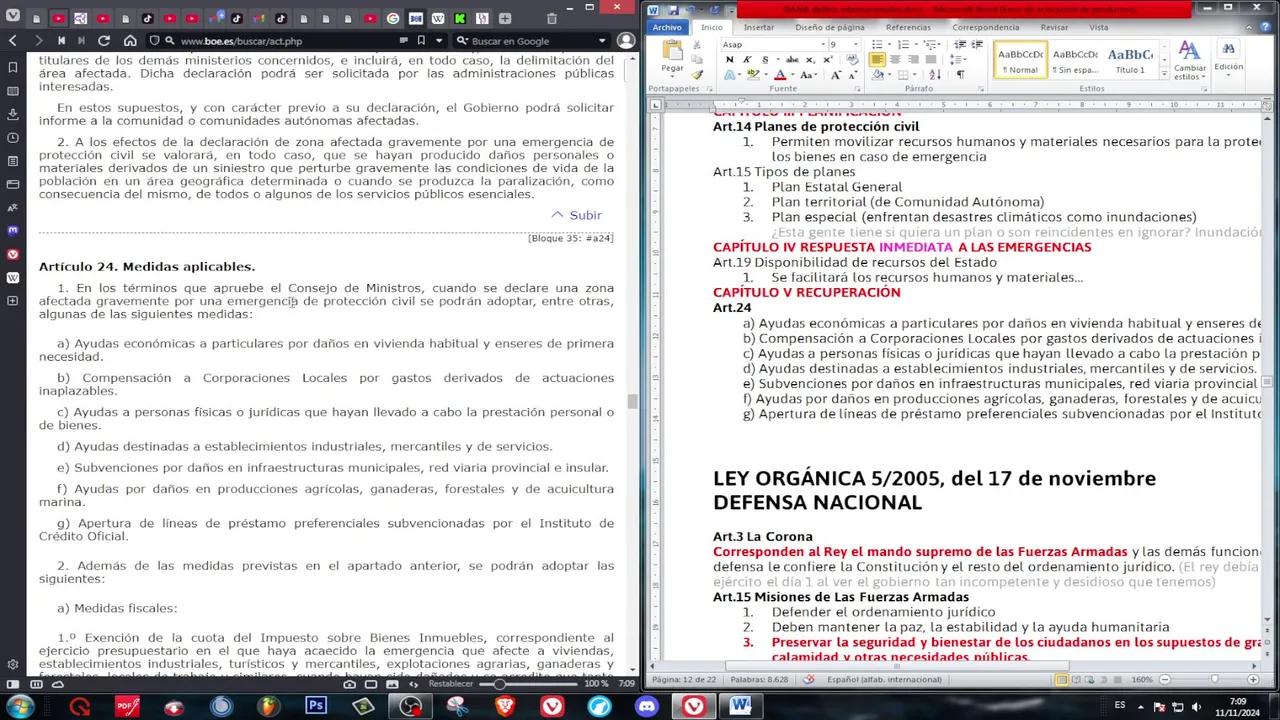Navigate back in the Vivaldi browser
The height and width of the screenshot is (720, 1280).
13,41
